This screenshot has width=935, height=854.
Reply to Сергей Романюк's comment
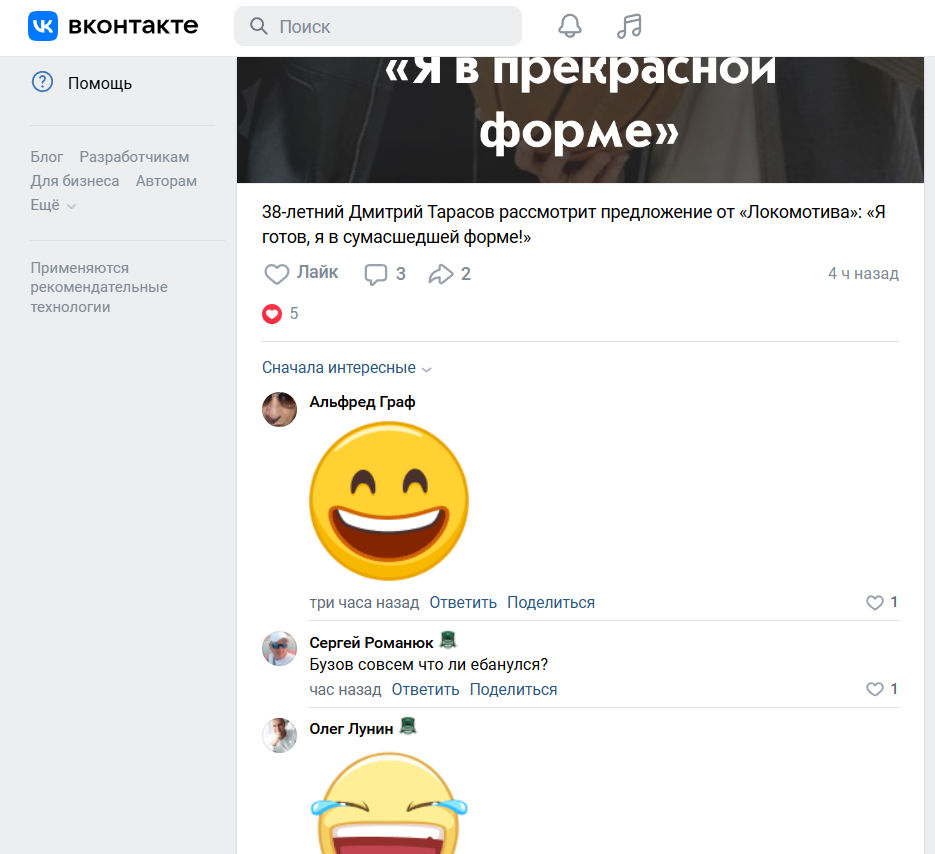[x=425, y=690]
